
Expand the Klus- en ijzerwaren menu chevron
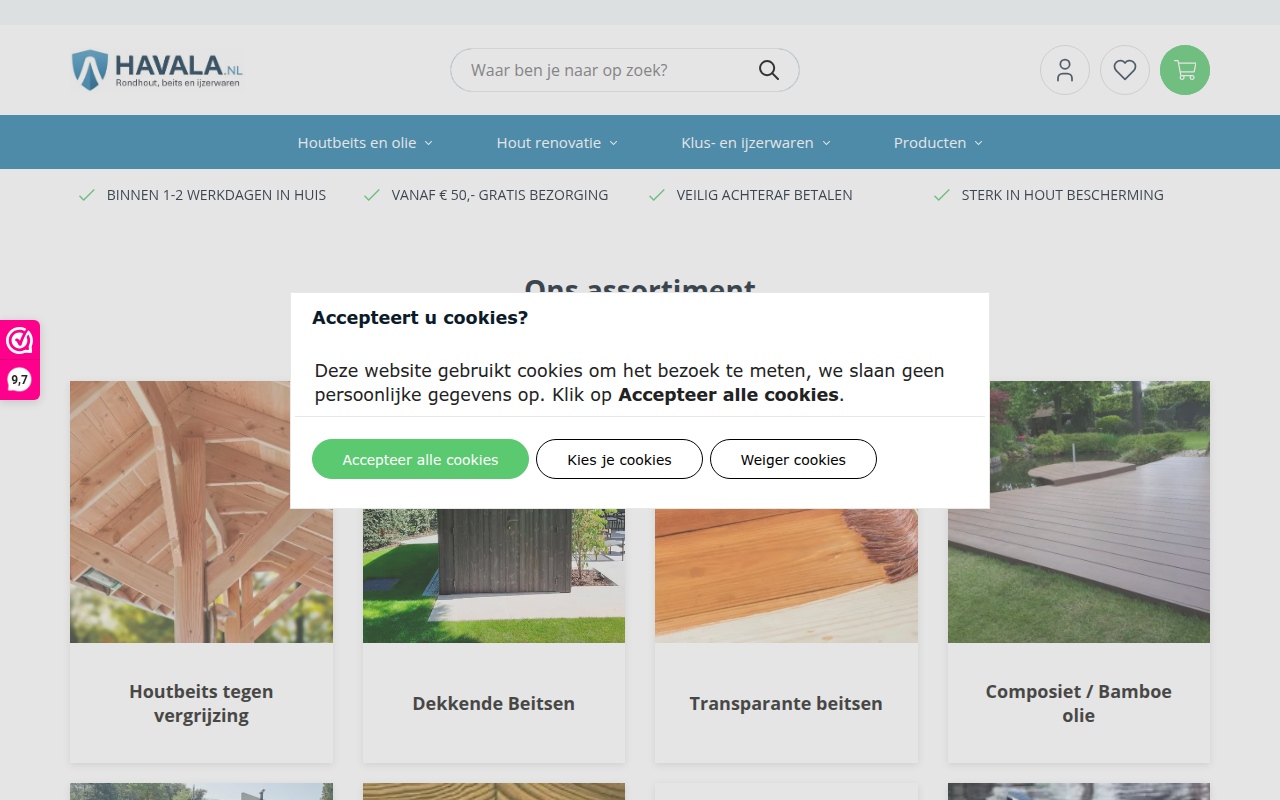pyautogui.click(x=826, y=143)
